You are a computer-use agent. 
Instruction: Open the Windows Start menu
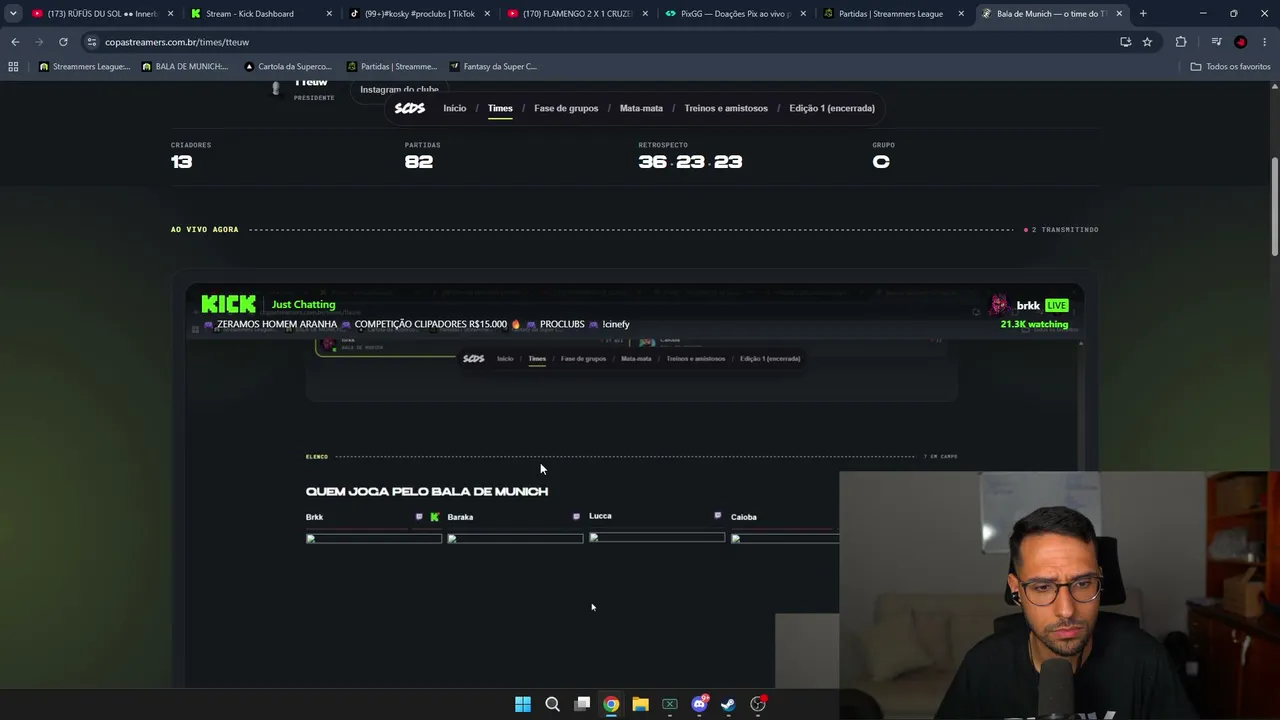(x=523, y=704)
